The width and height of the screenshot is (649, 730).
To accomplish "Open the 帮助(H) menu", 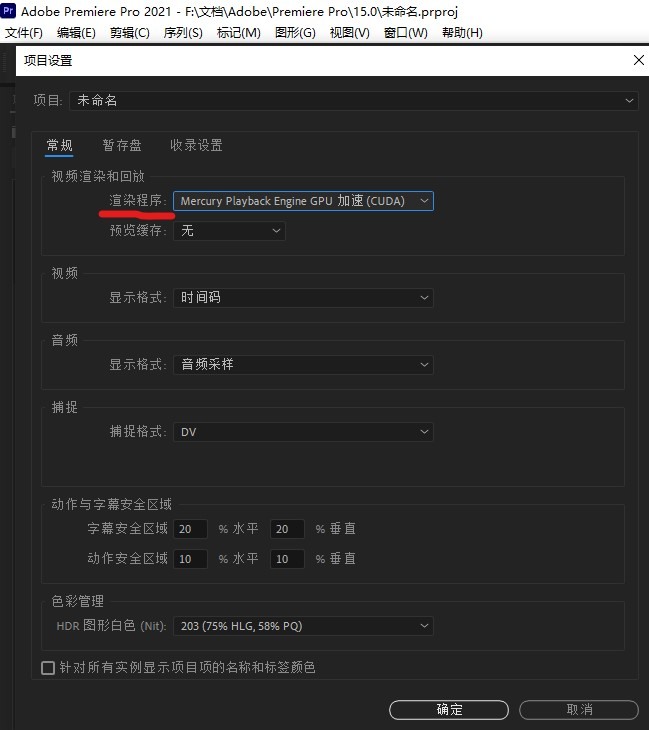I will 462,33.
